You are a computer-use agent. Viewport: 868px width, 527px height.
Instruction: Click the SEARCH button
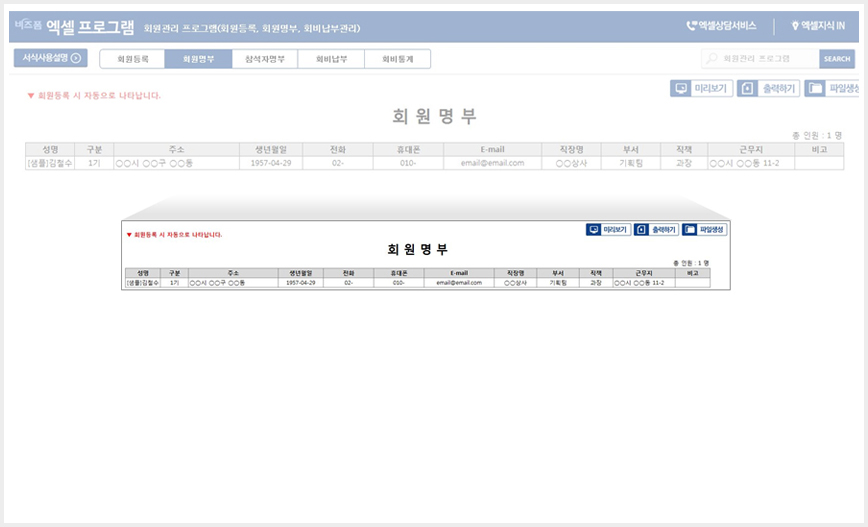coord(836,59)
